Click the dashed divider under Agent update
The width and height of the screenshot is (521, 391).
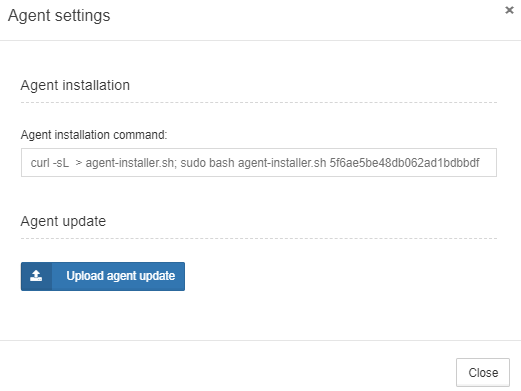tap(259, 239)
